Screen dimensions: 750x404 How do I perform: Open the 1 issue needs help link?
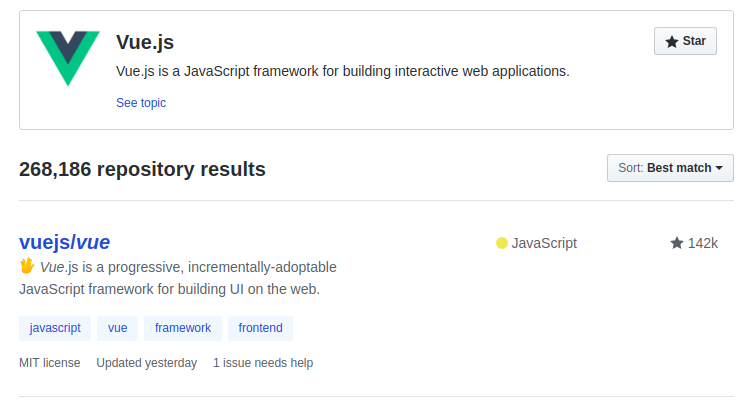coord(263,363)
